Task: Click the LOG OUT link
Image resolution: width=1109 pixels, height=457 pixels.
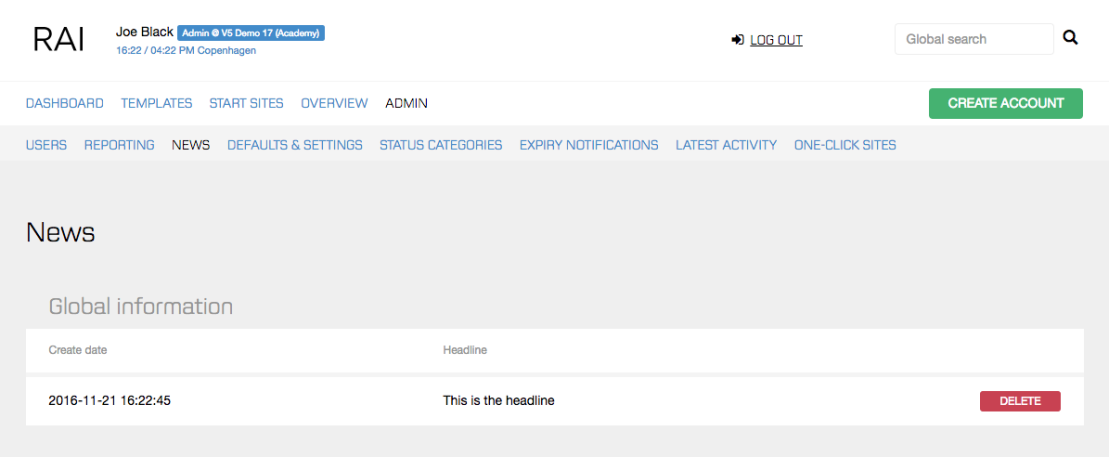Action: coord(776,40)
